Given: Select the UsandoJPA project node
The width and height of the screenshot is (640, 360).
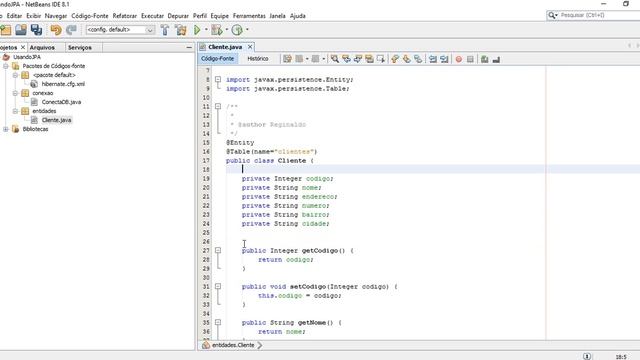Looking at the screenshot, I should (27, 57).
